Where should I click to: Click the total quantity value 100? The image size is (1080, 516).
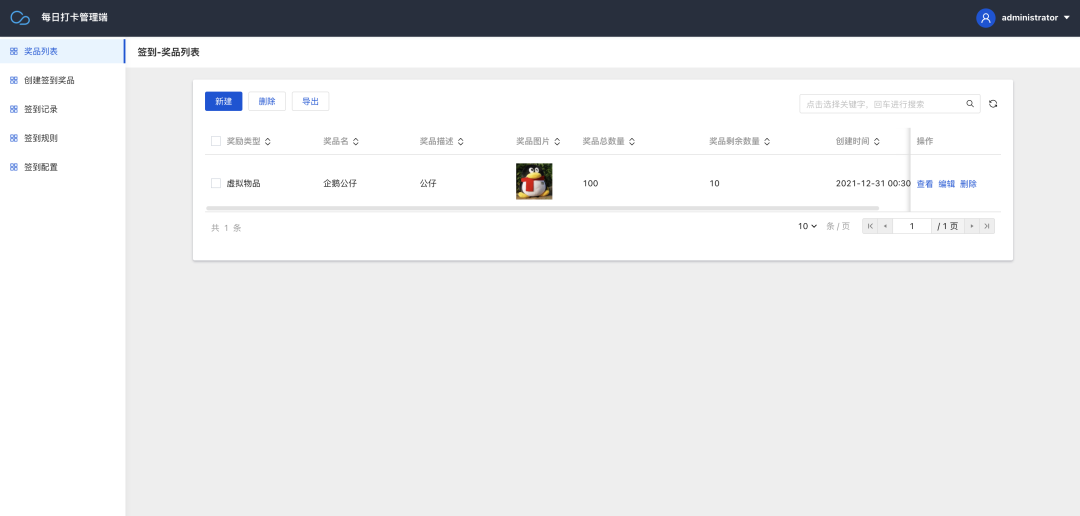tap(590, 183)
